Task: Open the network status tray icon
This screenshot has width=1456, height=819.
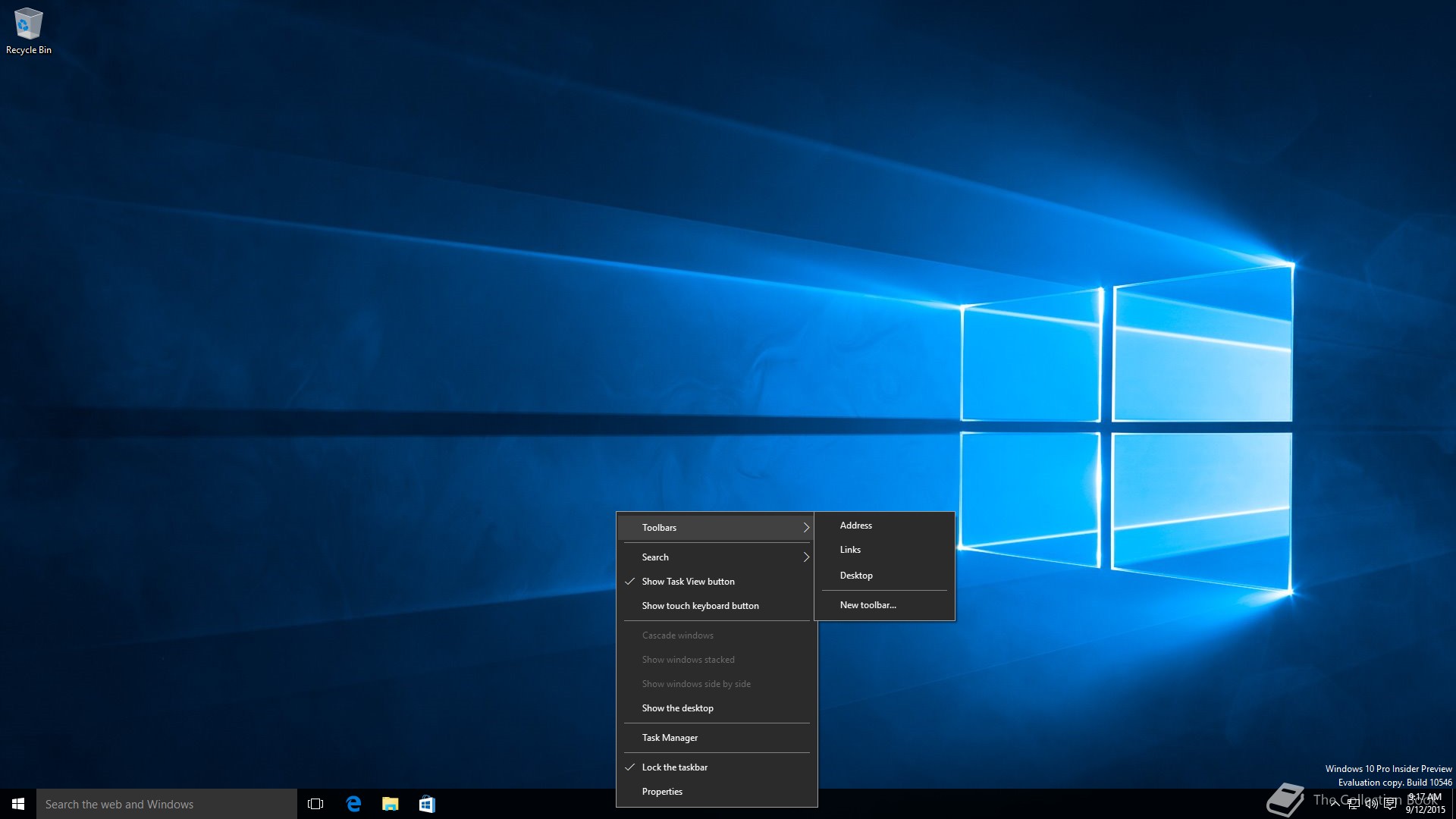Action: click(1354, 804)
